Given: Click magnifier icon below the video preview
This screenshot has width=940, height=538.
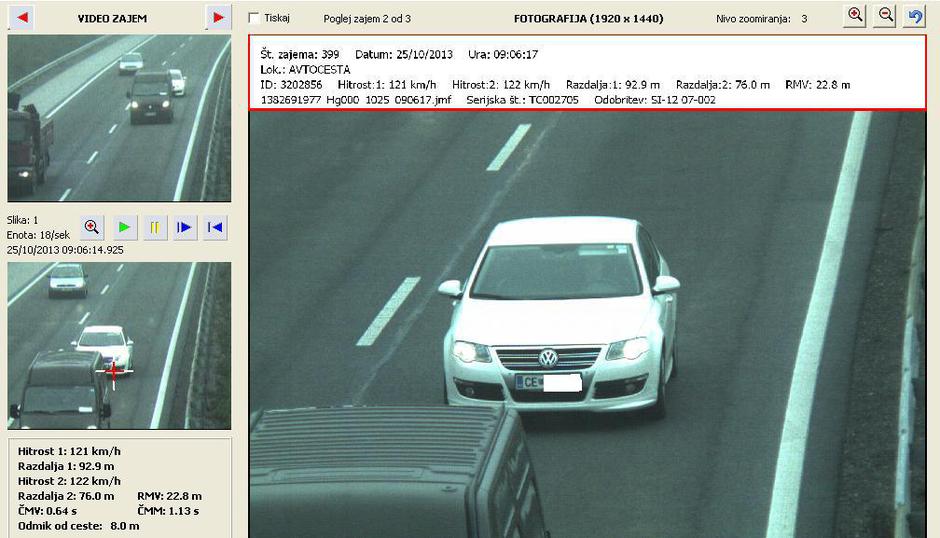Looking at the screenshot, I should pyautogui.click(x=93, y=228).
